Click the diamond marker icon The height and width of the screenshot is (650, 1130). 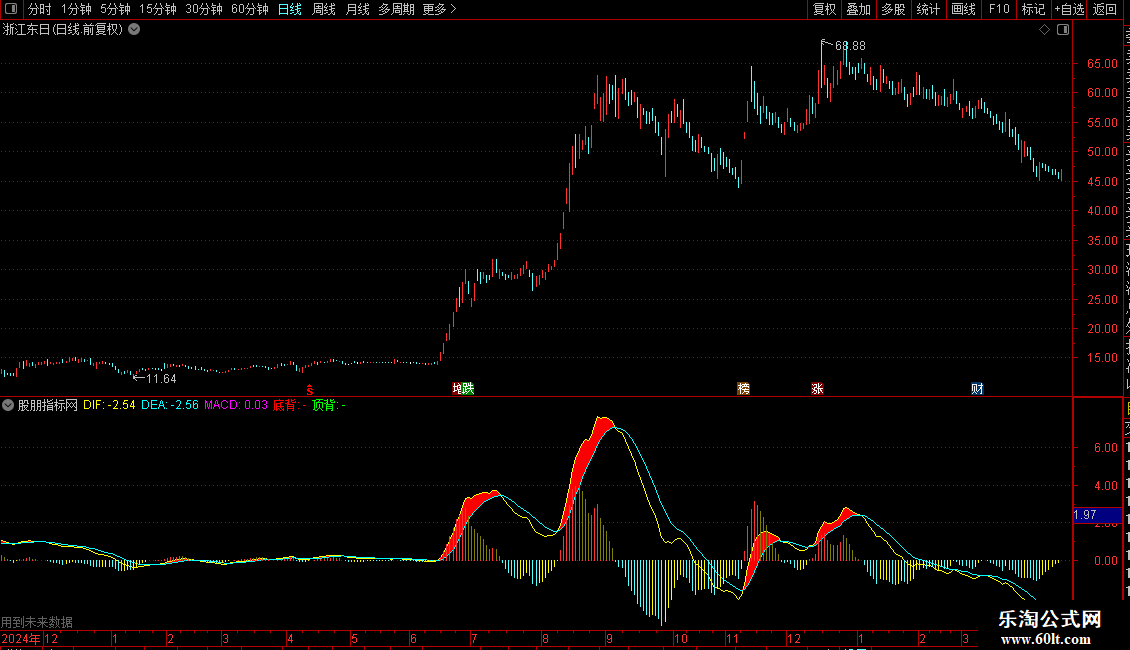coord(1044,30)
